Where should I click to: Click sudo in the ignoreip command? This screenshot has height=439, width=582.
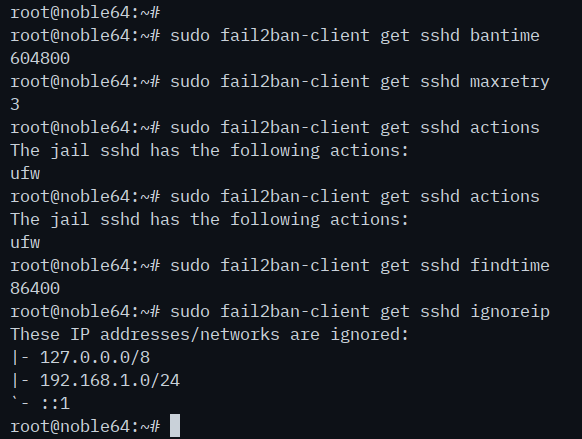point(190,312)
